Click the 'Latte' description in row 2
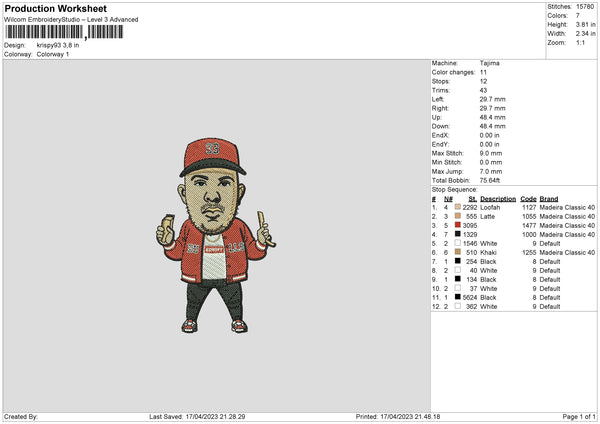 coord(488,217)
